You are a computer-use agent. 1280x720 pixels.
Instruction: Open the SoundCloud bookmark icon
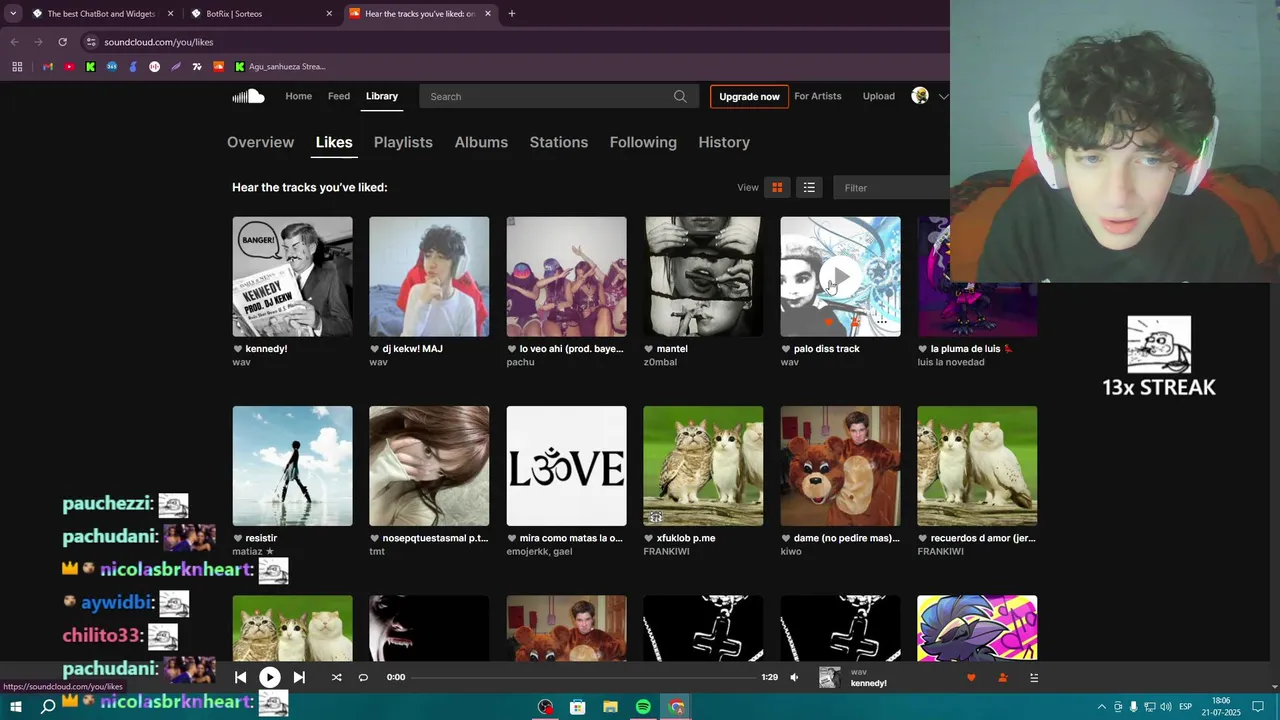pos(218,67)
